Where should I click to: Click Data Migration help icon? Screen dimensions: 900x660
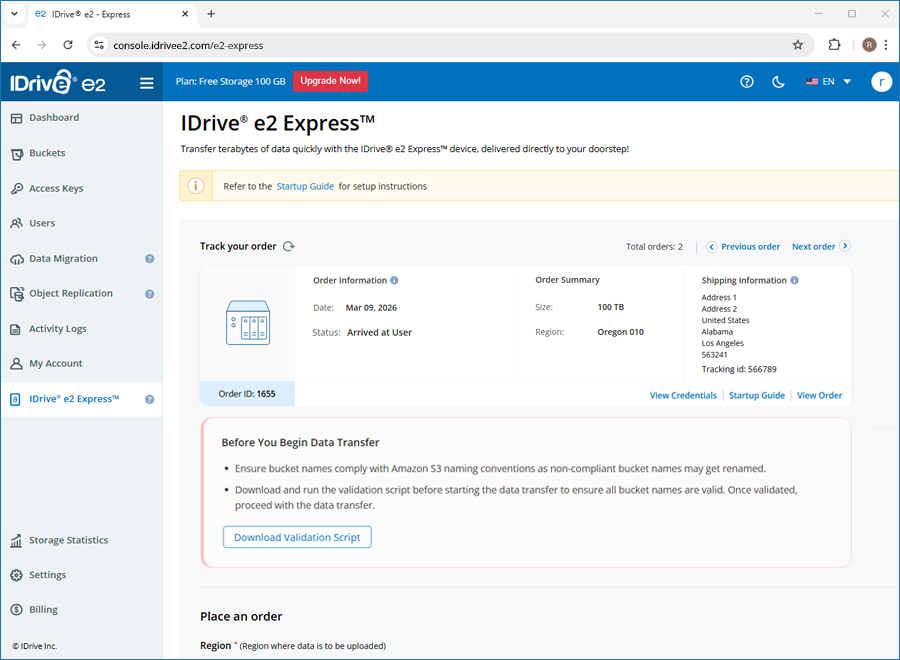point(149,259)
